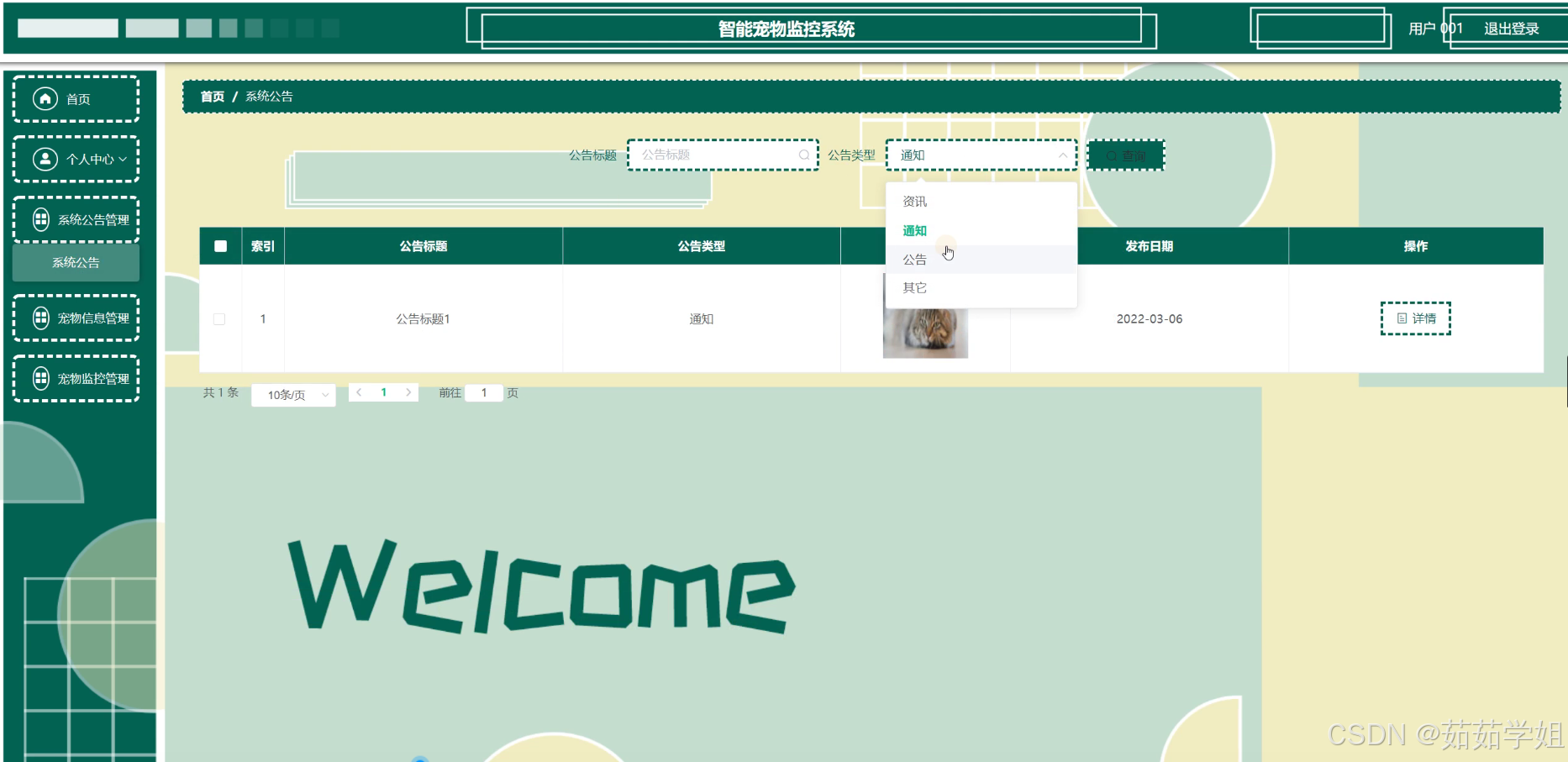Open 系统公告管理 menu in sidebar

coord(76,219)
